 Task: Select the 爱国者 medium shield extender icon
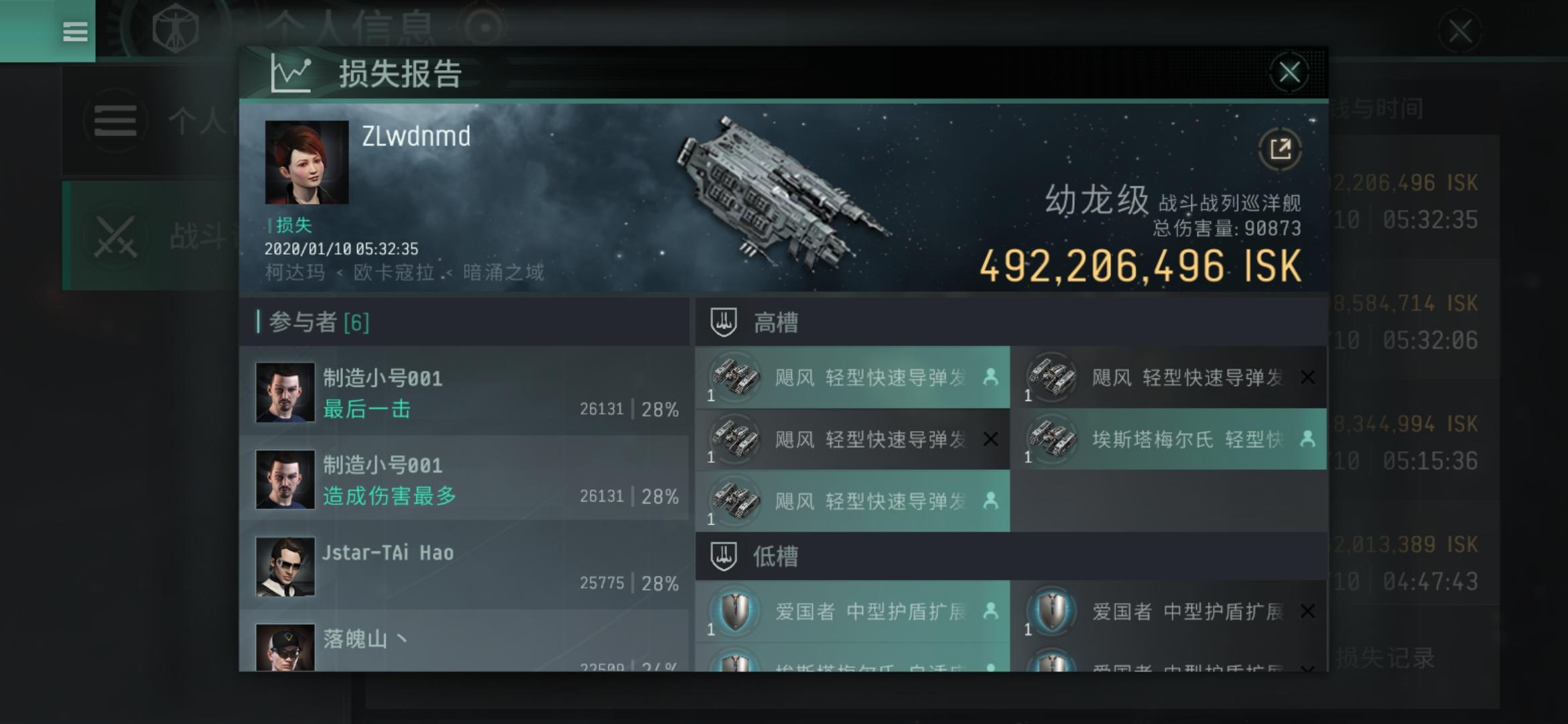[x=735, y=611]
